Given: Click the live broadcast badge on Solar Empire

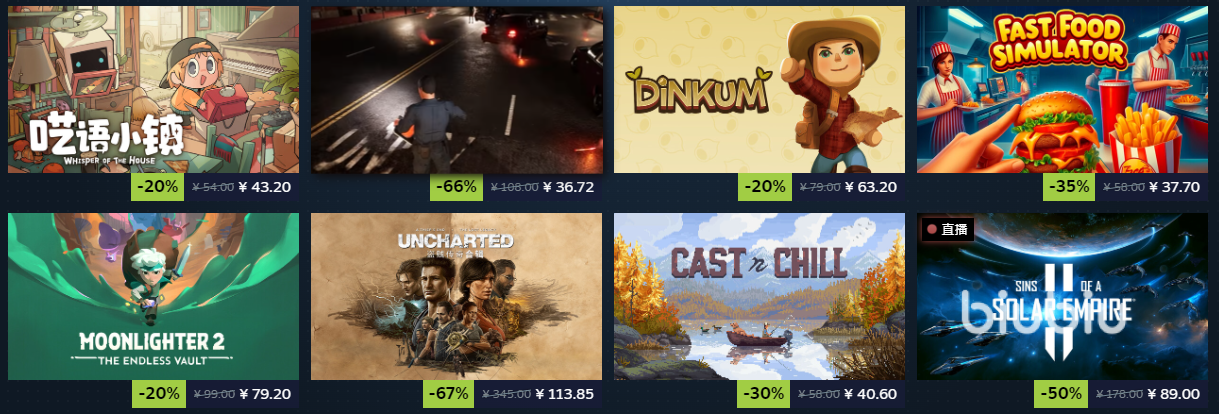Looking at the screenshot, I should tap(947, 229).
